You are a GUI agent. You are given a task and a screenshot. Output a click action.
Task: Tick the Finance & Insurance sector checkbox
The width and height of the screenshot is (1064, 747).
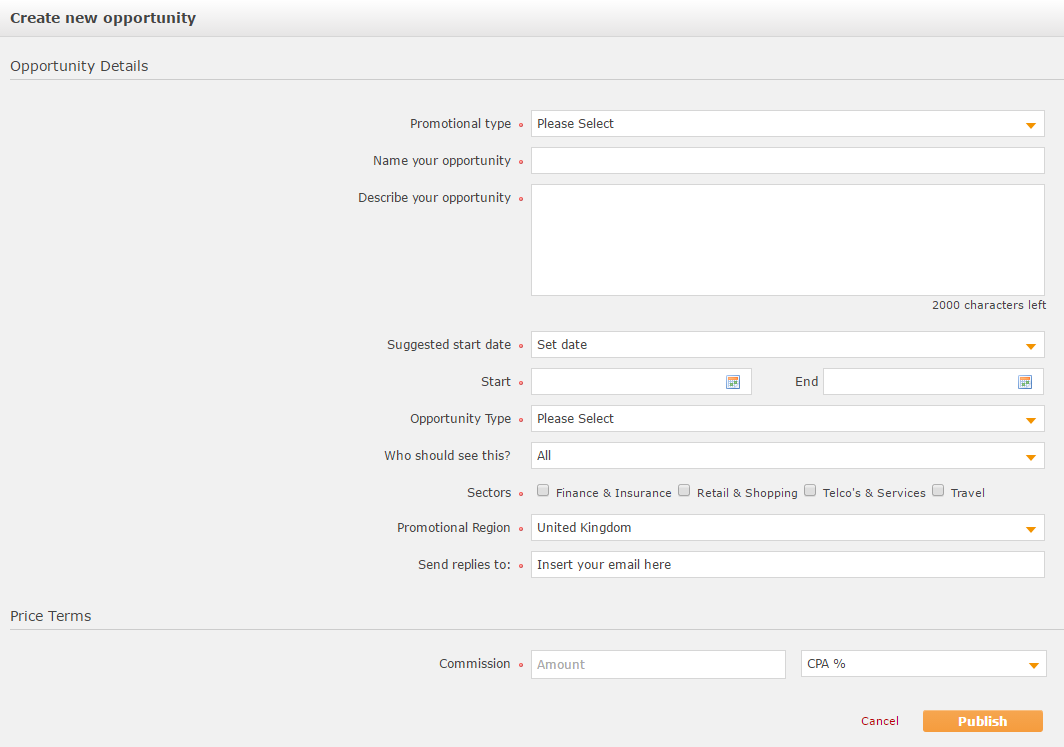click(544, 491)
